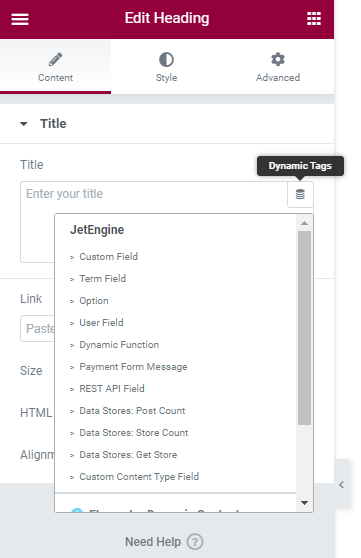Click the dropdown scrollbar up arrow

pos(304,223)
